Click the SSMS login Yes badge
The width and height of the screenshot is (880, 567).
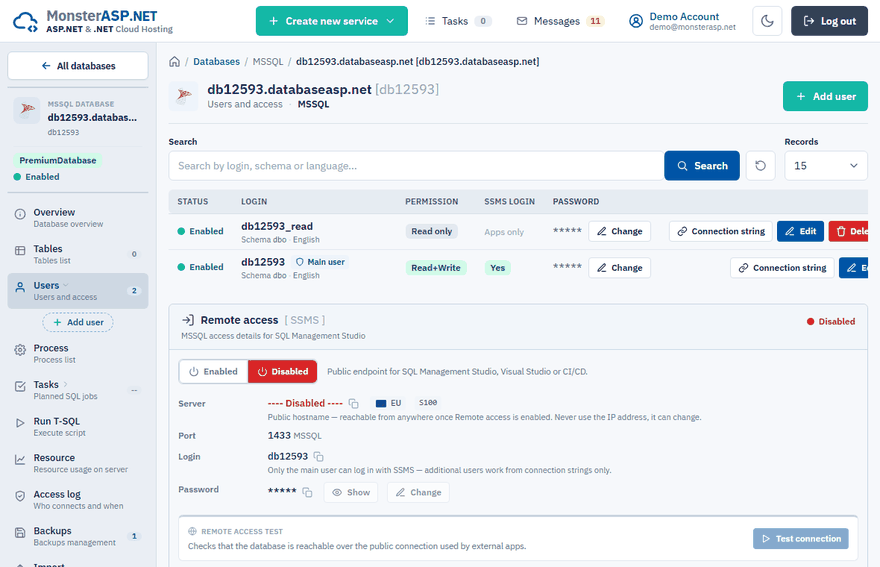pos(497,268)
